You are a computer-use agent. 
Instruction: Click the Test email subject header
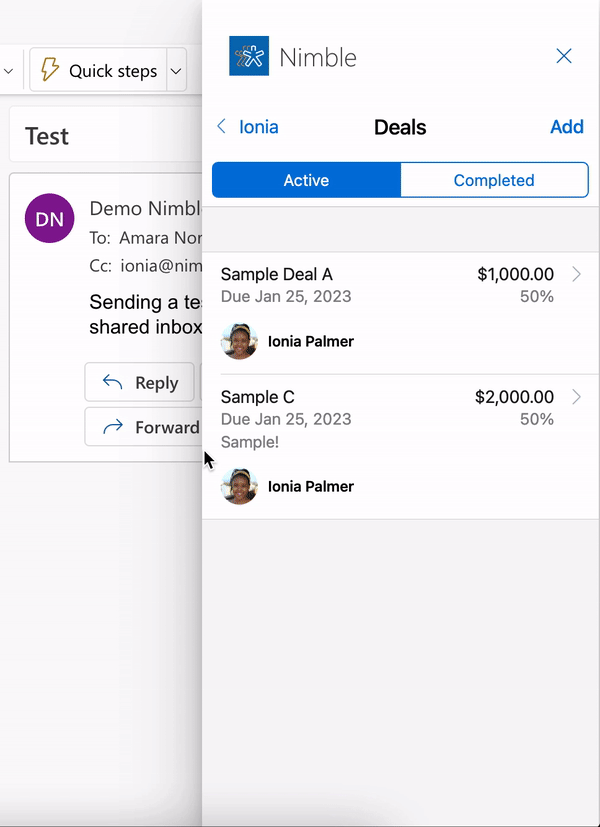coord(47,136)
